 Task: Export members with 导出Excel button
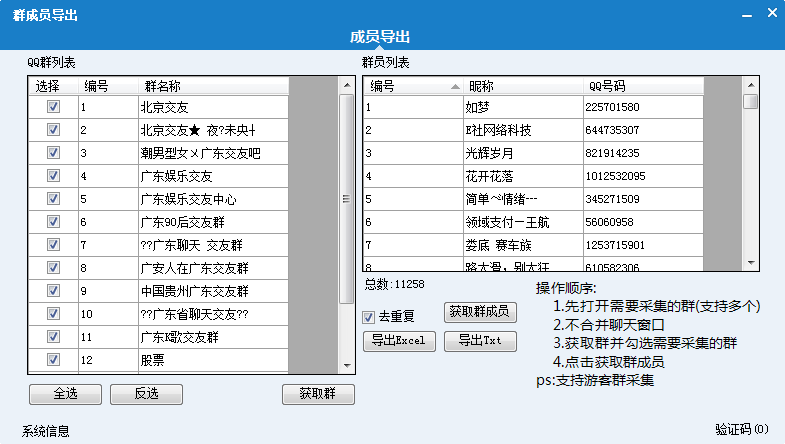tap(399, 340)
